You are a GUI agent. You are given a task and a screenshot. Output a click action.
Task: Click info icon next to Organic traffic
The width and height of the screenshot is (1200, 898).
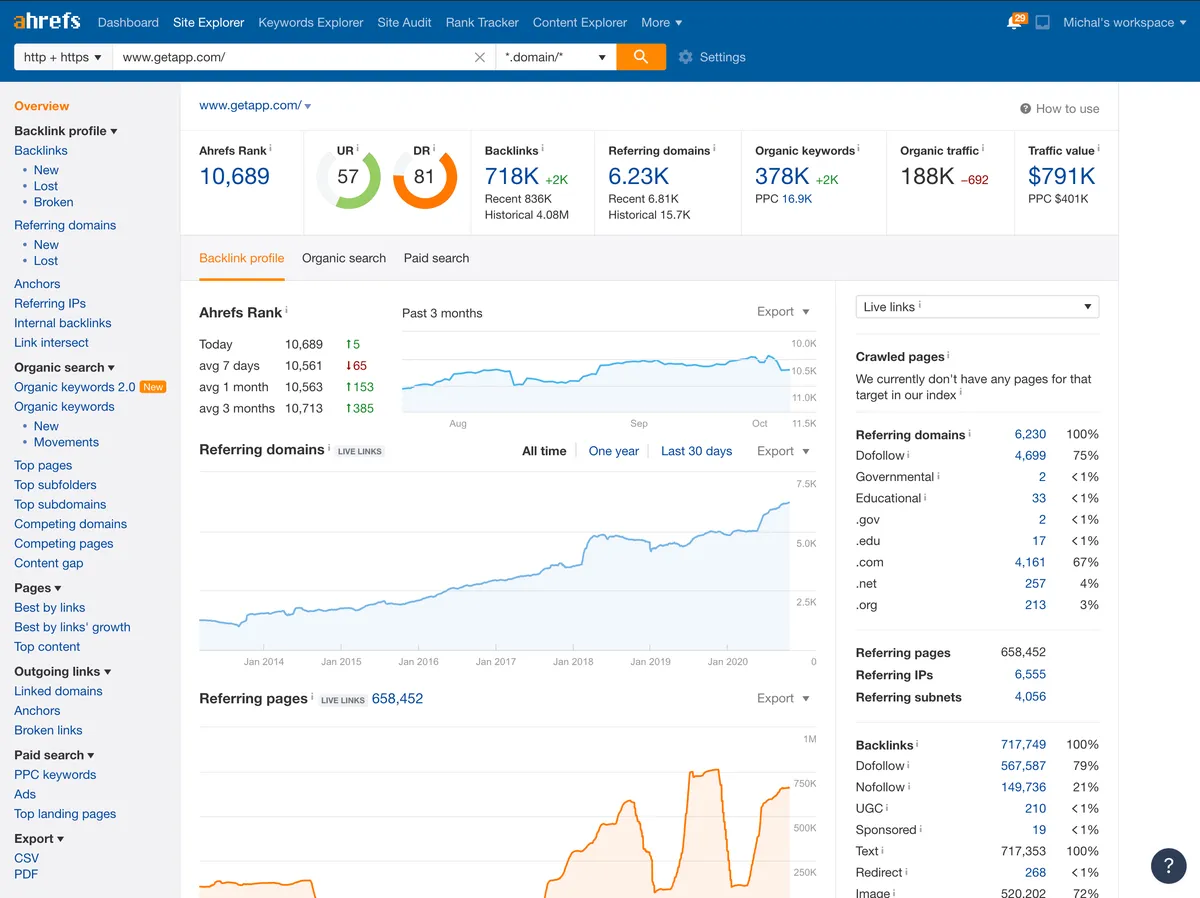tap(984, 149)
